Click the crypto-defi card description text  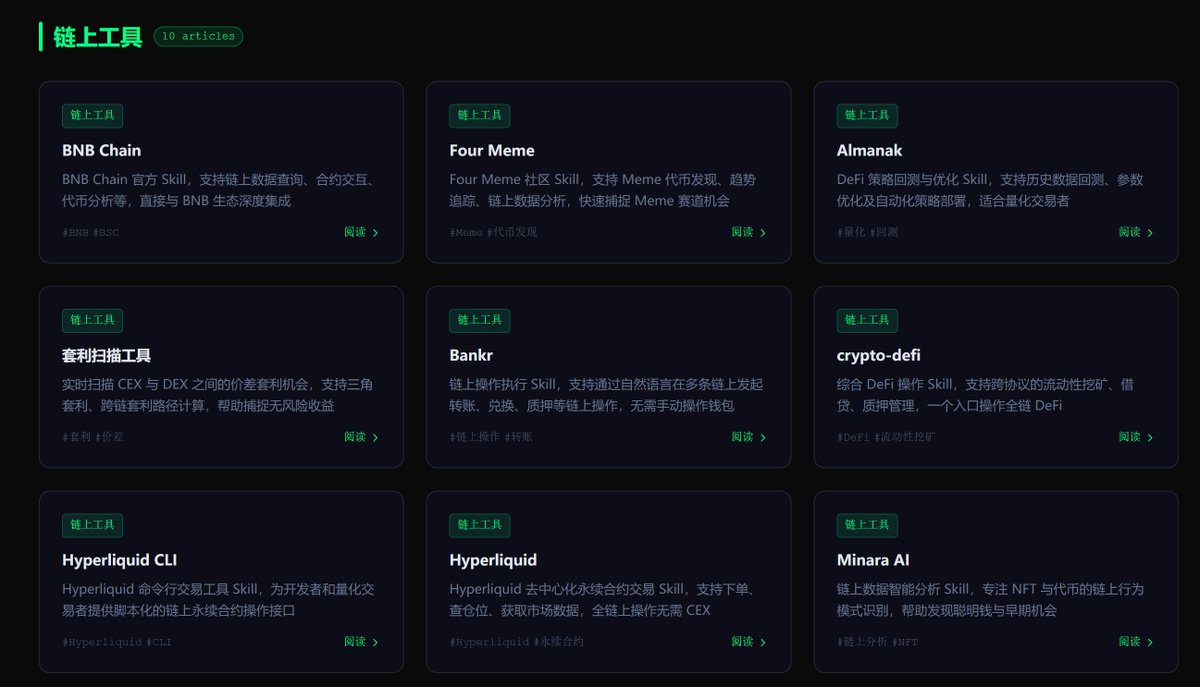pos(986,395)
